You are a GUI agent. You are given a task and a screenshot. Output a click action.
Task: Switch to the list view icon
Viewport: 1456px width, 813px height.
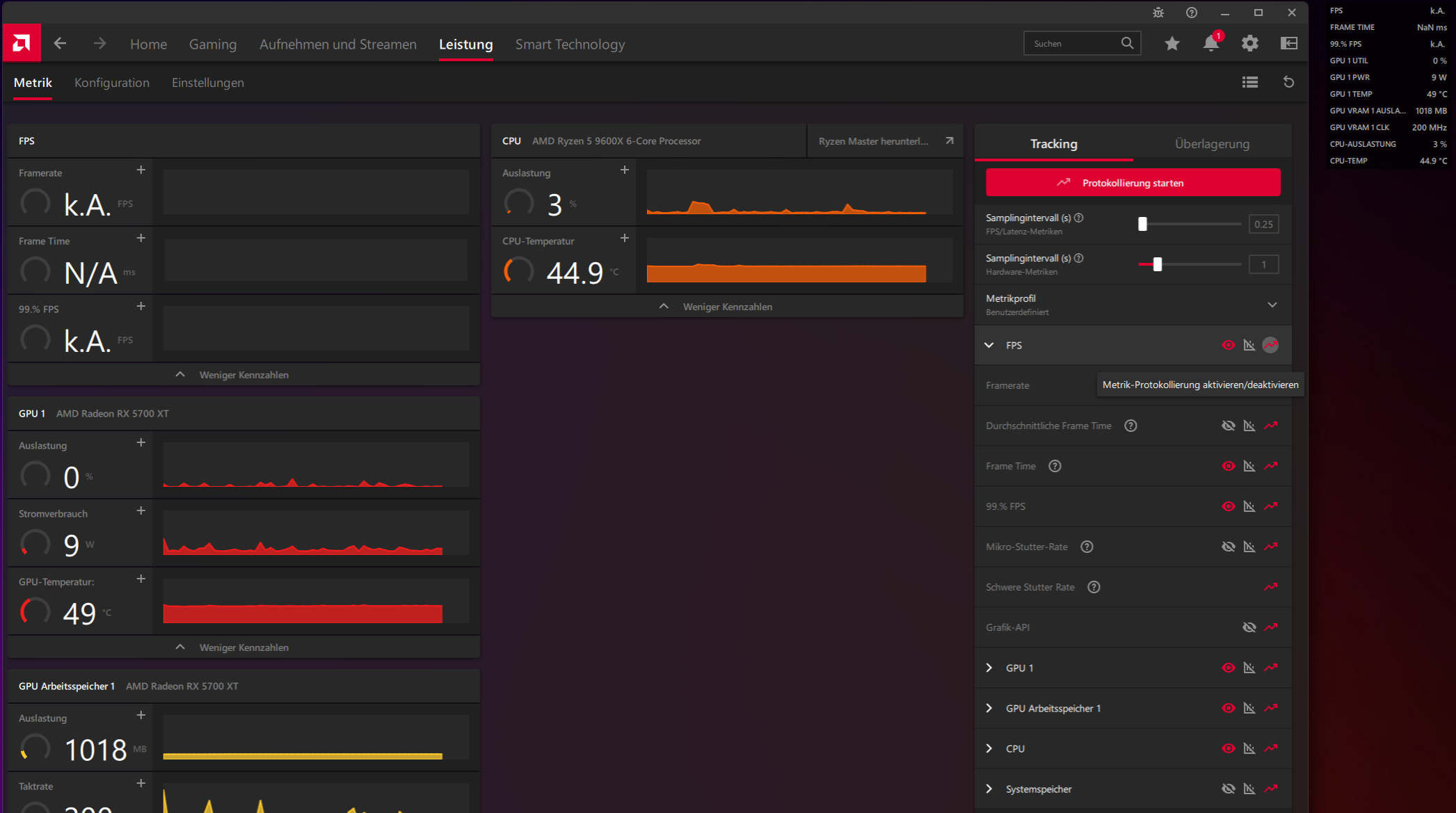pos(1250,82)
